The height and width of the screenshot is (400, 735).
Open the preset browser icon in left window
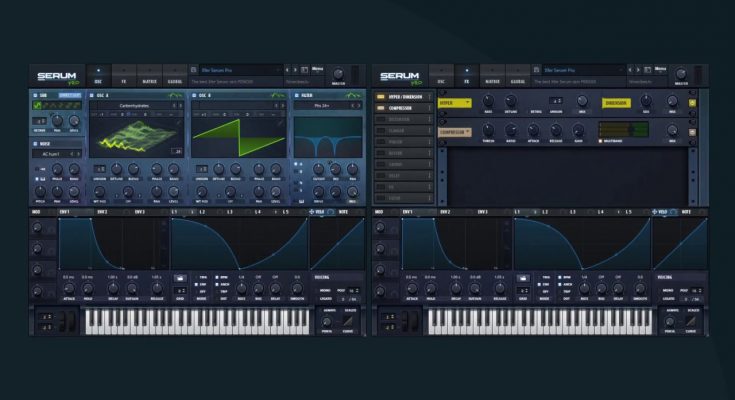pyautogui.click(x=304, y=70)
